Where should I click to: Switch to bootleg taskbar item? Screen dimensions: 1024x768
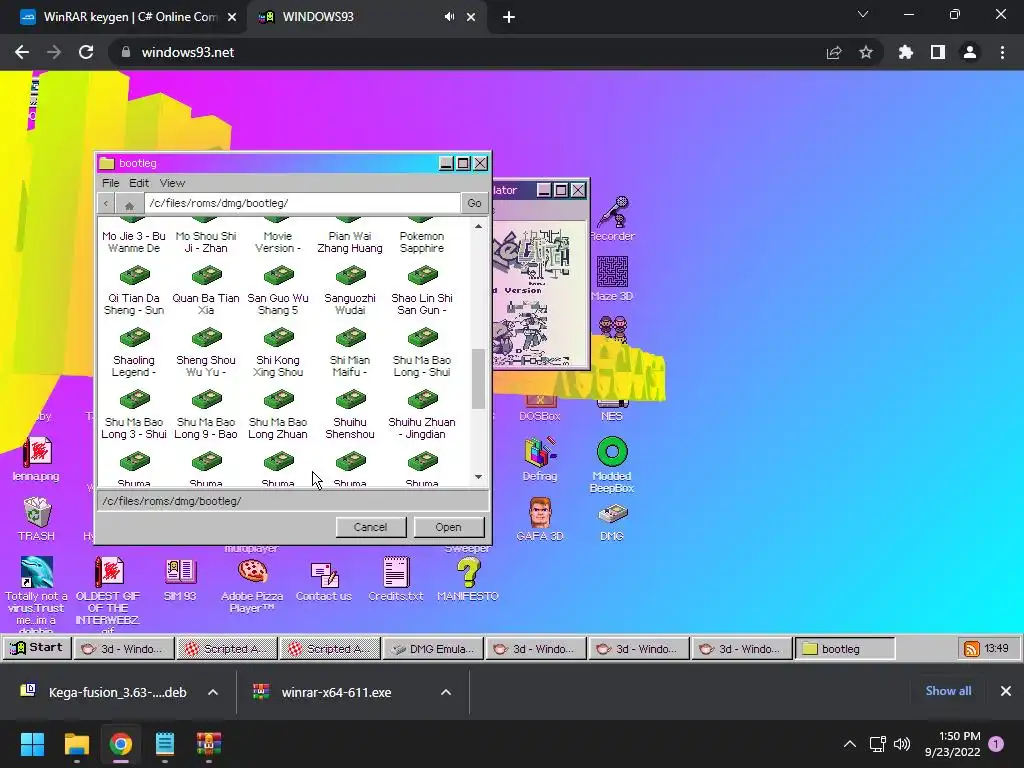coord(844,648)
